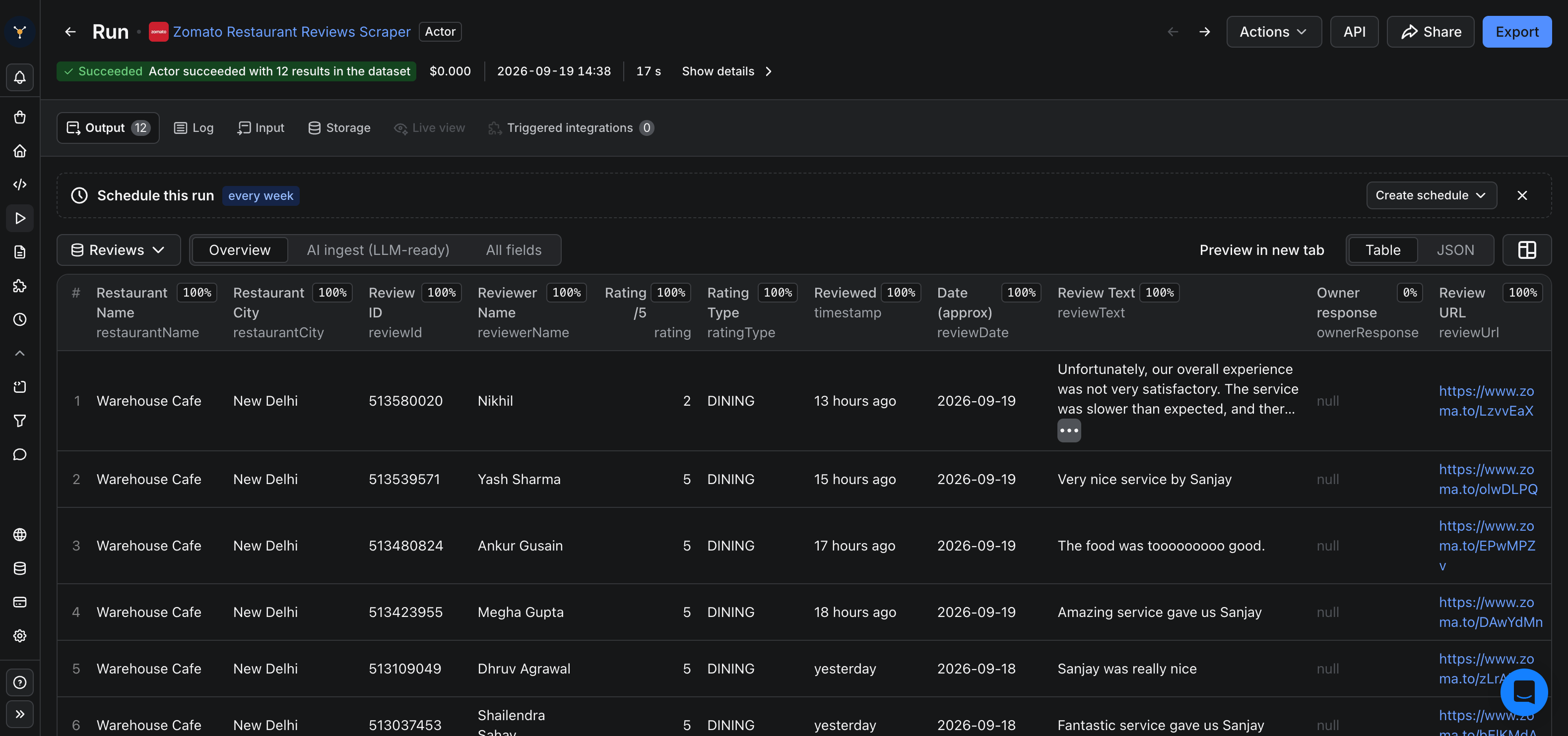The height and width of the screenshot is (736, 1568).
Task: Open the funnel icon in sidebar
Action: click(19, 421)
